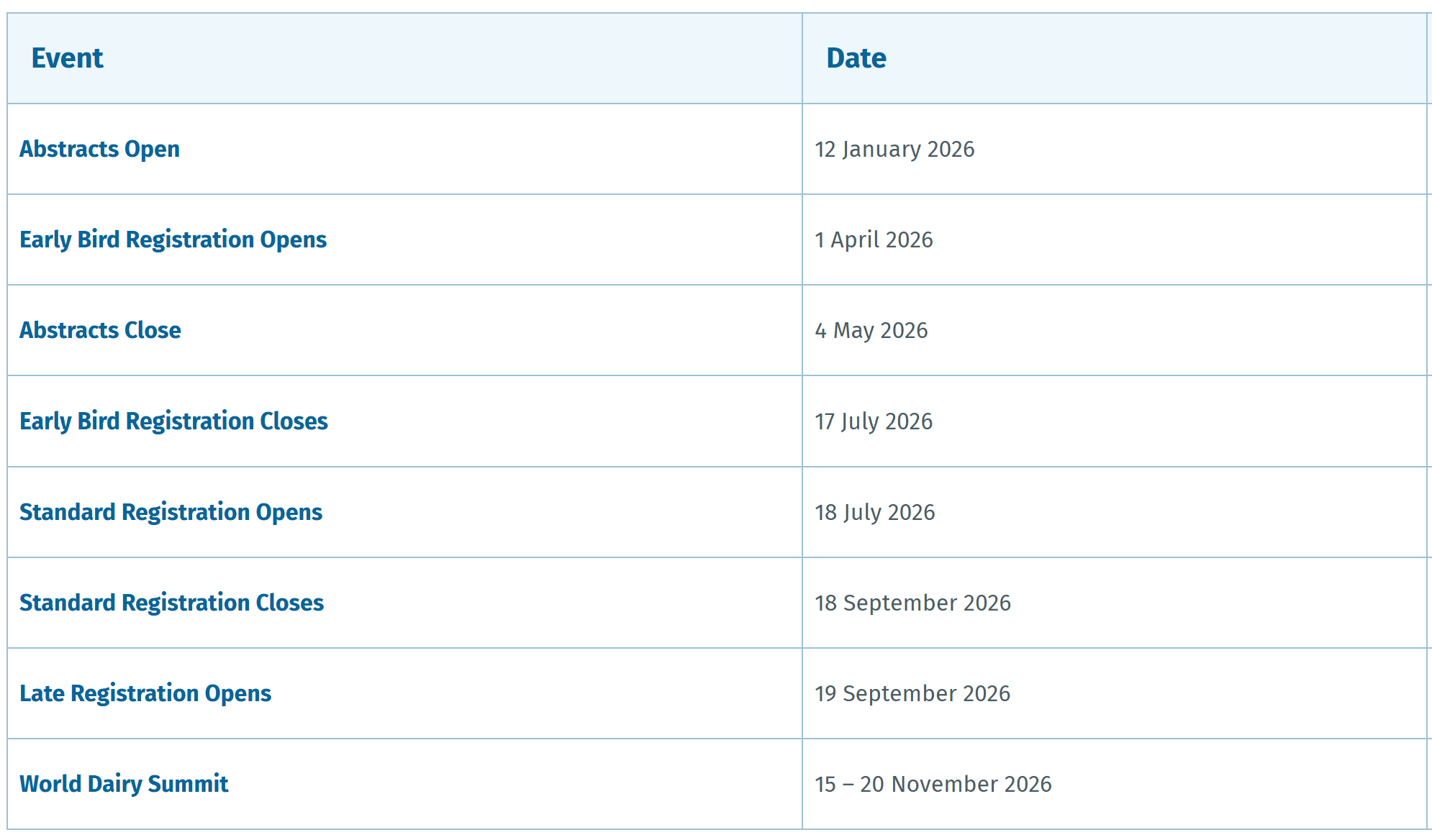Select the 19 September 2026 date
This screenshot has height=840, width=1432.
(912, 694)
